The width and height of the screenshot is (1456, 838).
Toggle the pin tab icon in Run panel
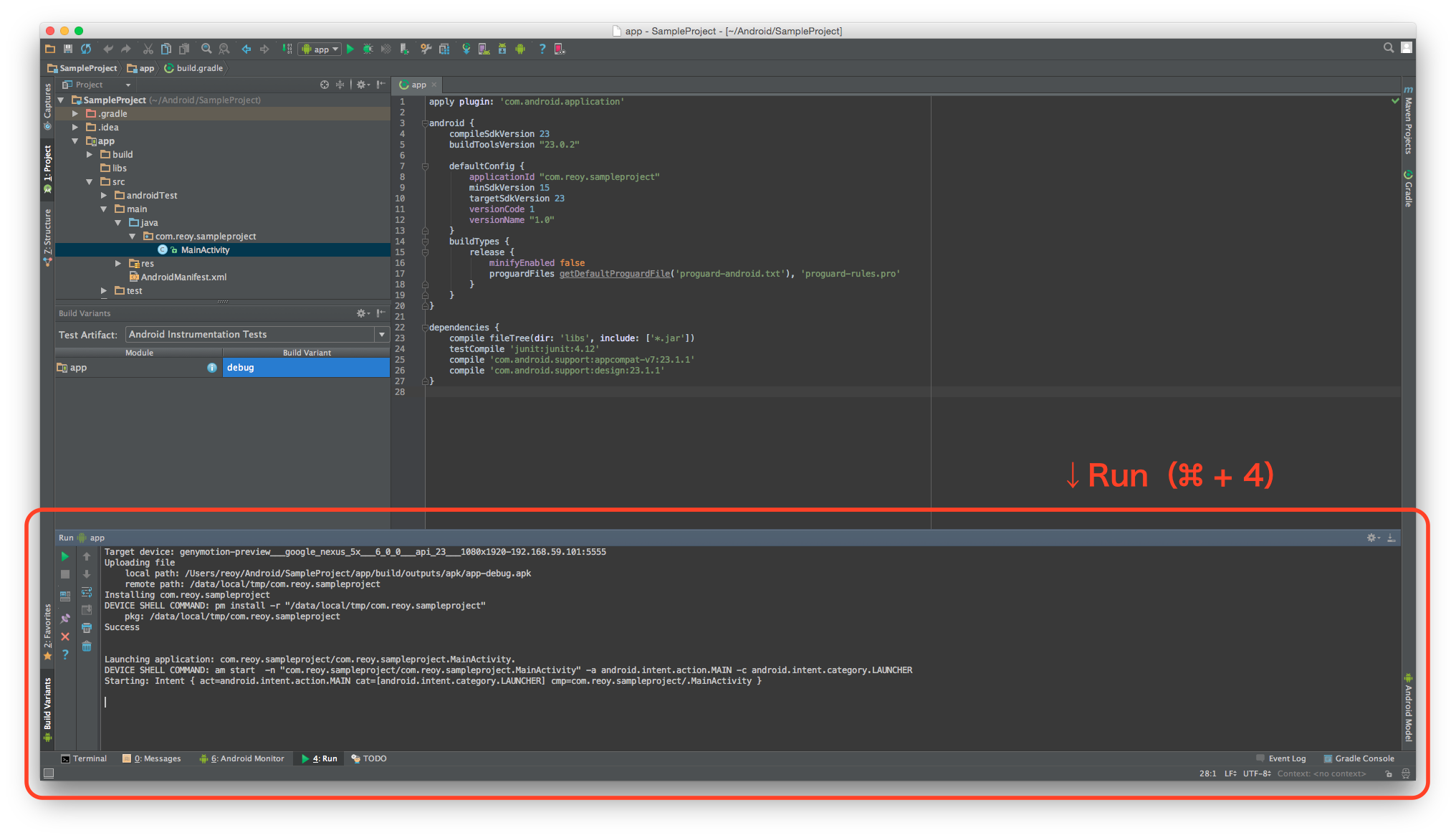[x=65, y=618]
